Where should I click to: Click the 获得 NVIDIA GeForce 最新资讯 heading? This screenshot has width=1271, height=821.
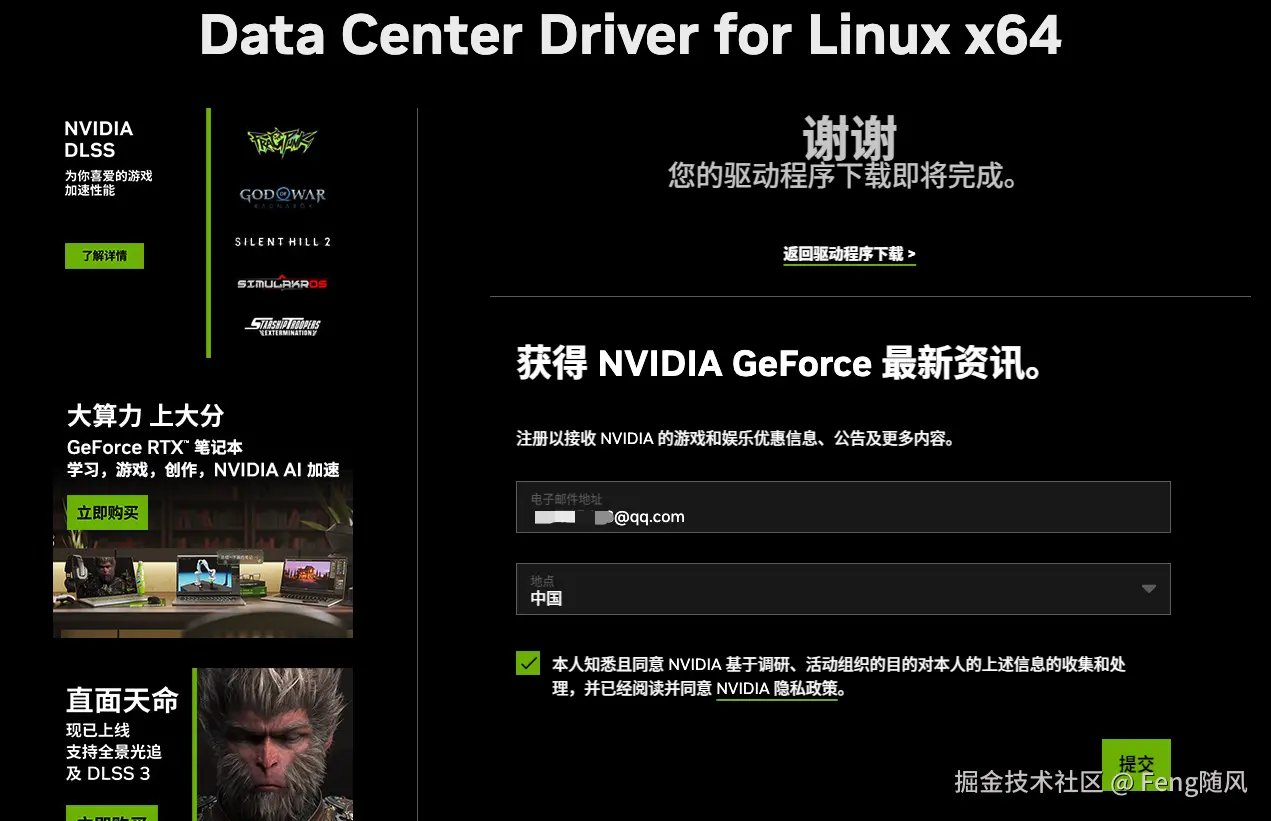780,364
